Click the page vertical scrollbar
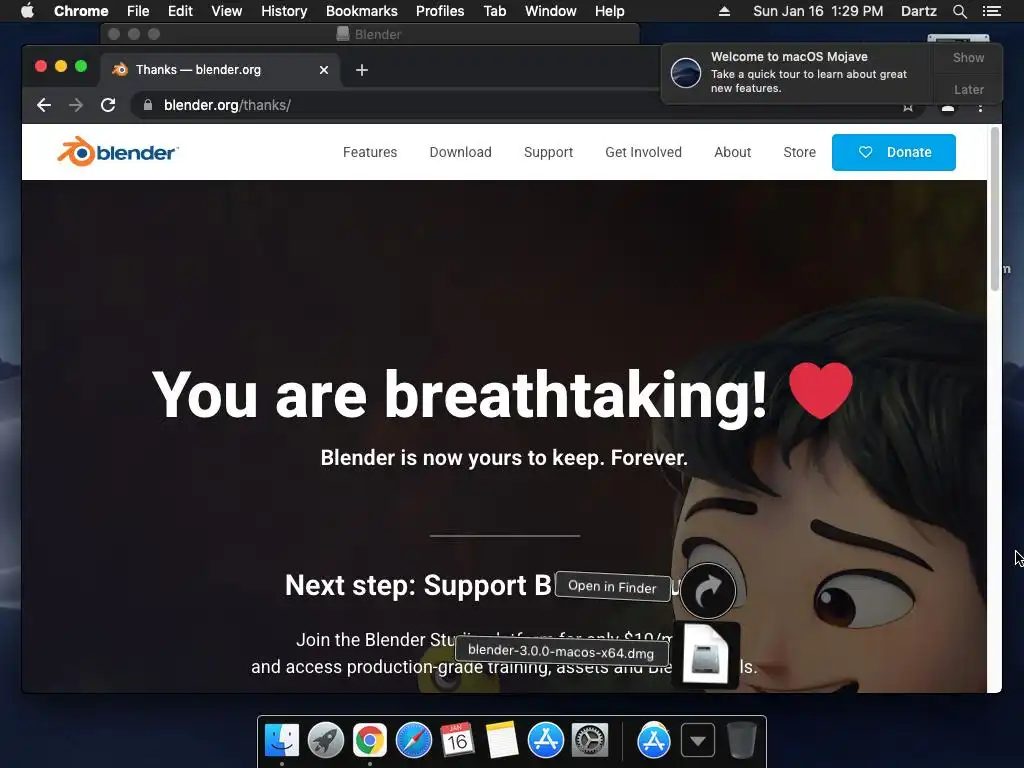The height and width of the screenshot is (768, 1024). point(995,209)
